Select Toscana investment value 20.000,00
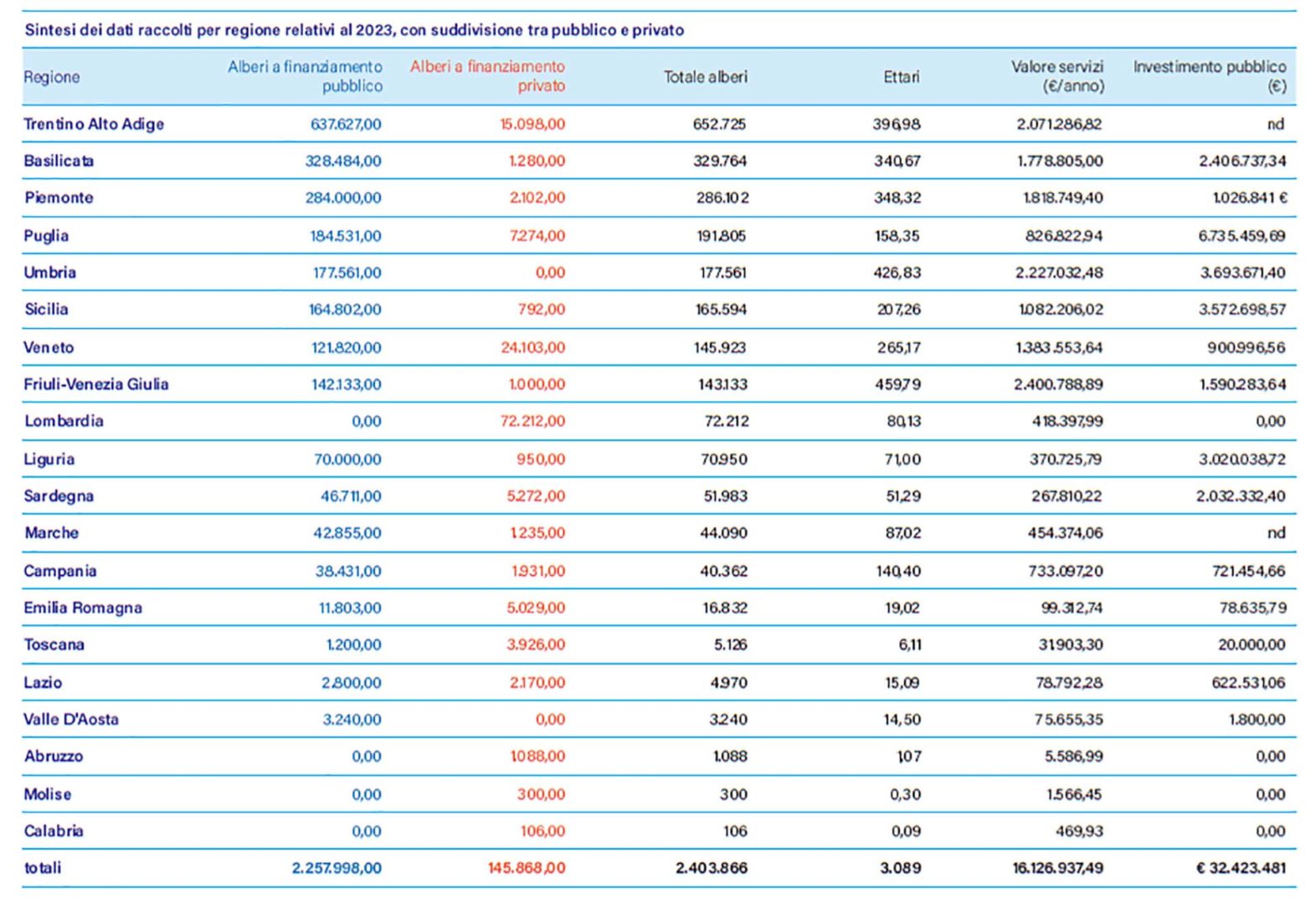 (x=1252, y=645)
